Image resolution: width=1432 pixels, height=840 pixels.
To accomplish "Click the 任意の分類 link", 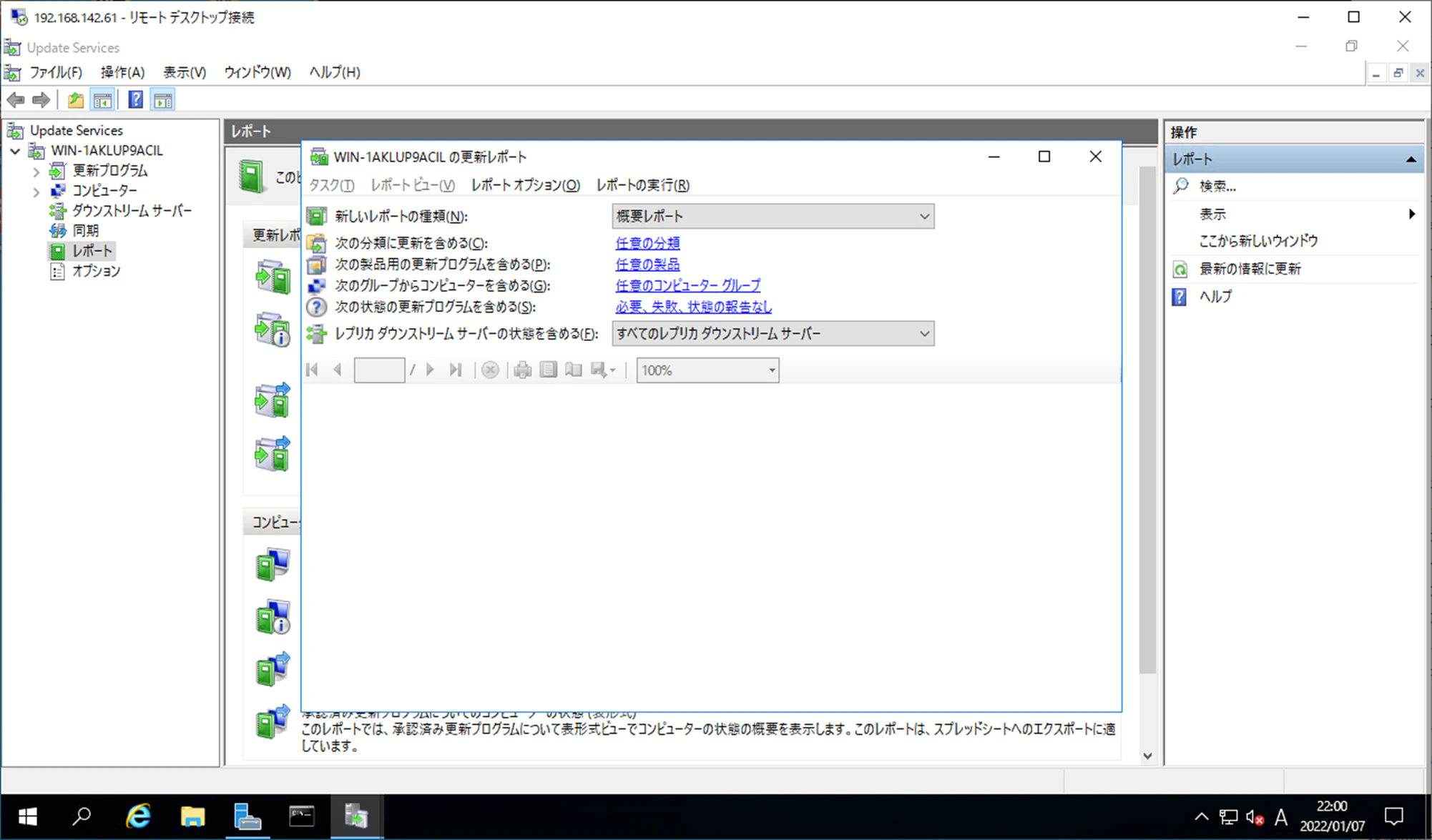I will point(647,243).
